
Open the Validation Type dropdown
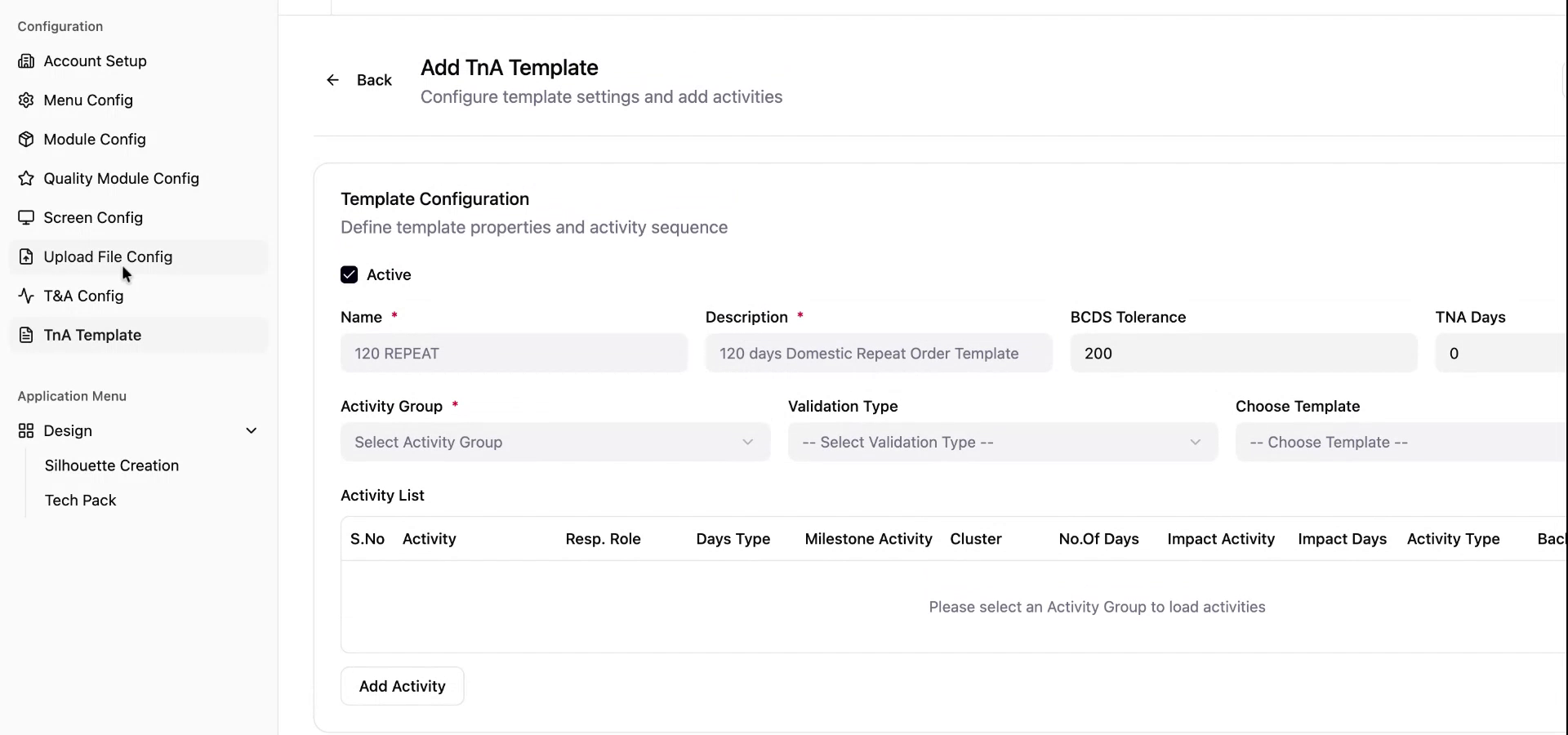tap(1002, 443)
